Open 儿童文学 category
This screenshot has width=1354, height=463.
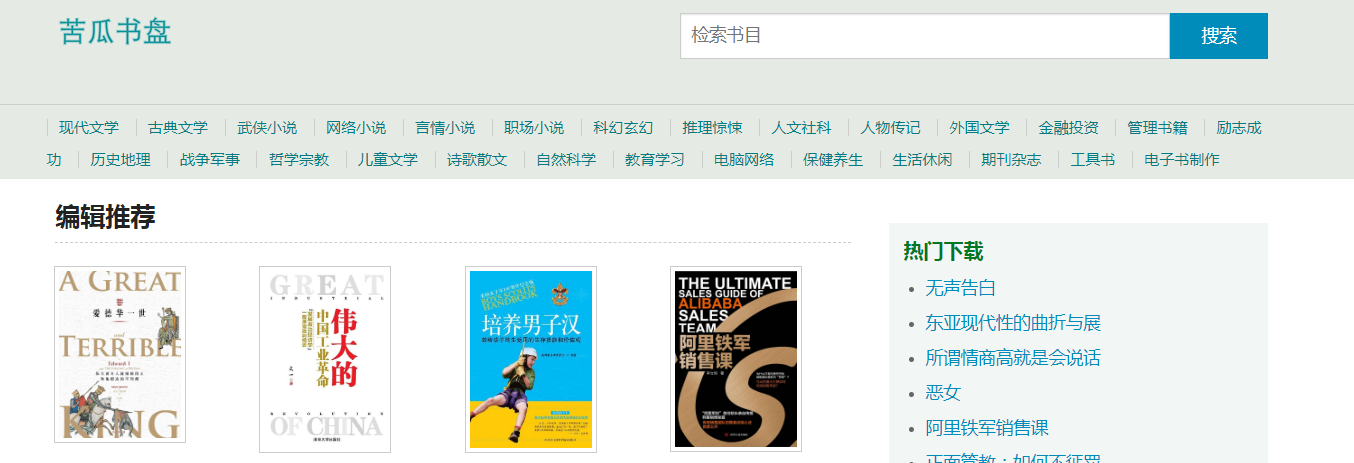coord(388,160)
